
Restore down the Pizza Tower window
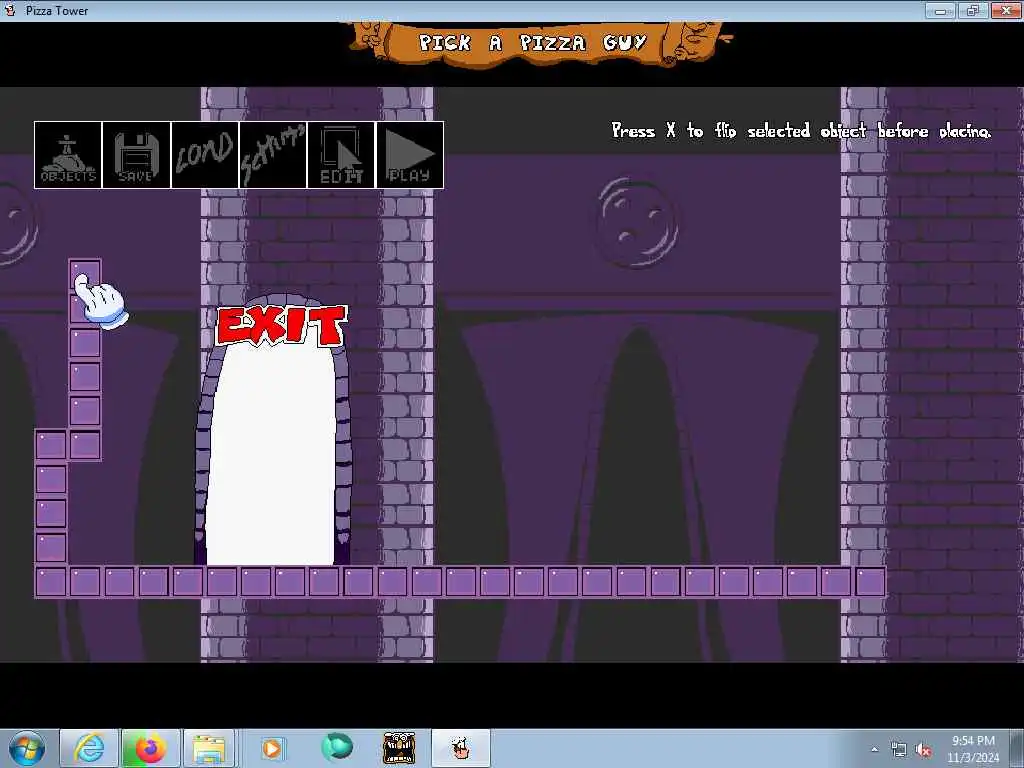(973, 10)
